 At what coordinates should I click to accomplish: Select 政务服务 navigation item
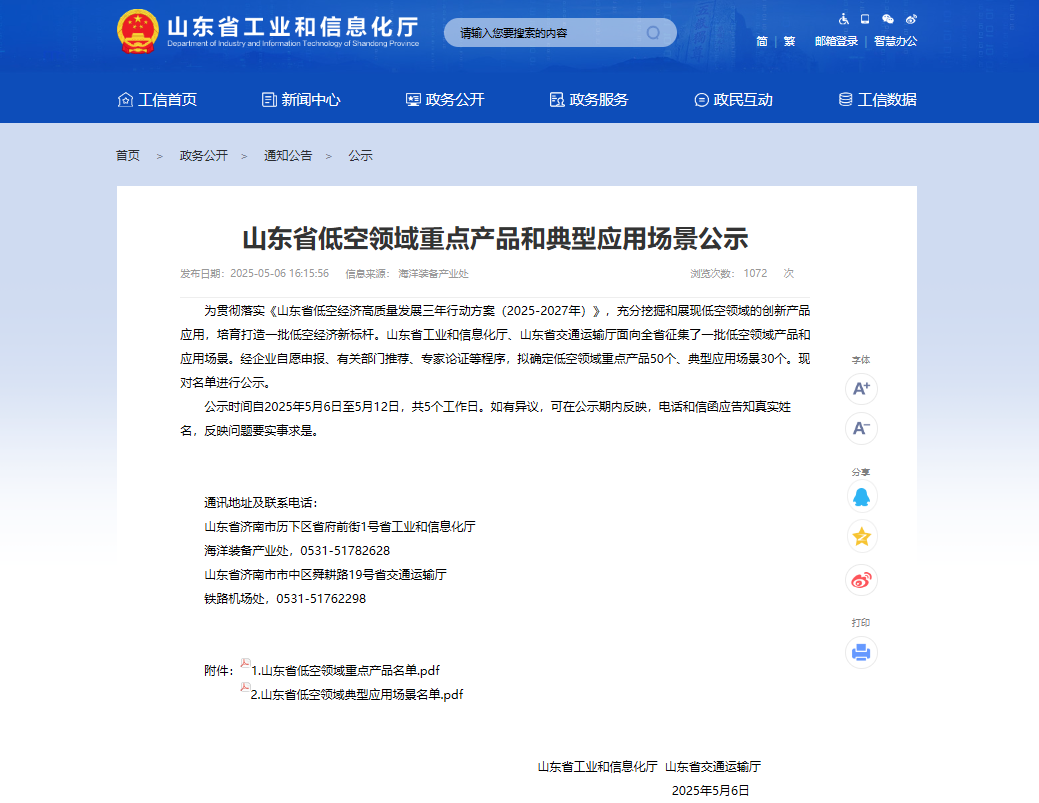pos(589,99)
